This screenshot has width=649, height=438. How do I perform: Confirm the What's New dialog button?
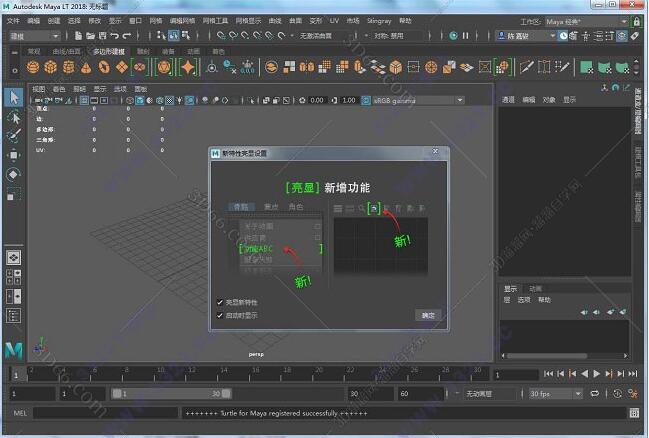[x=428, y=315]
